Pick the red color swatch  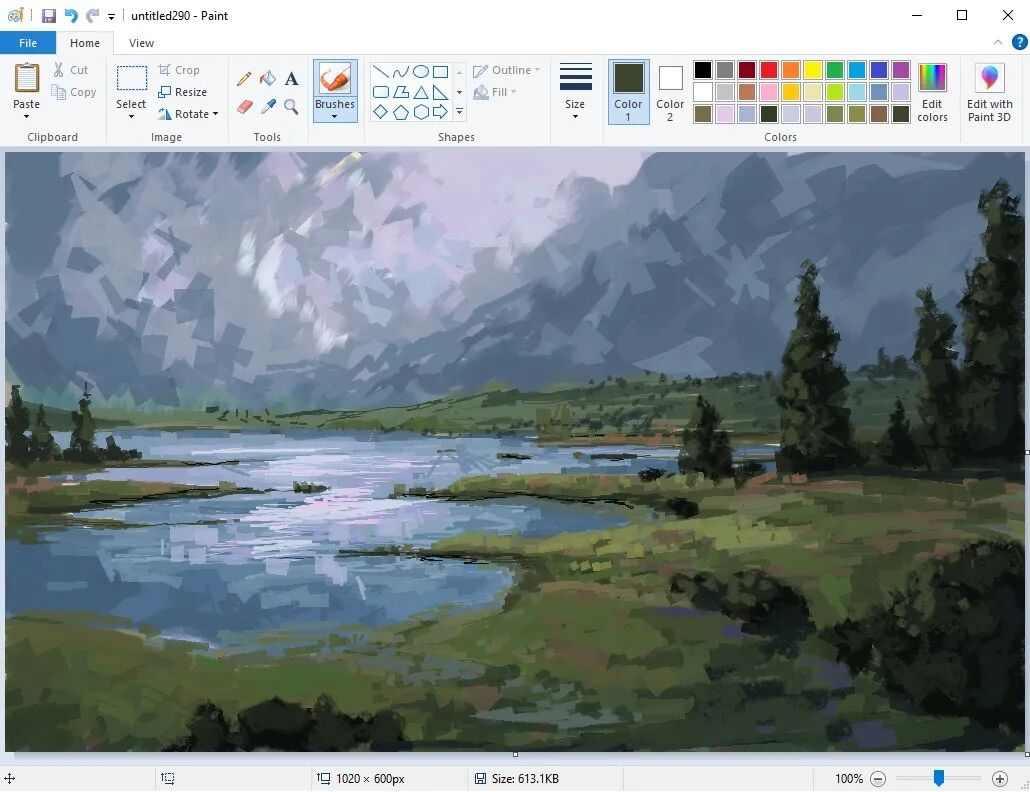(769, 70)
